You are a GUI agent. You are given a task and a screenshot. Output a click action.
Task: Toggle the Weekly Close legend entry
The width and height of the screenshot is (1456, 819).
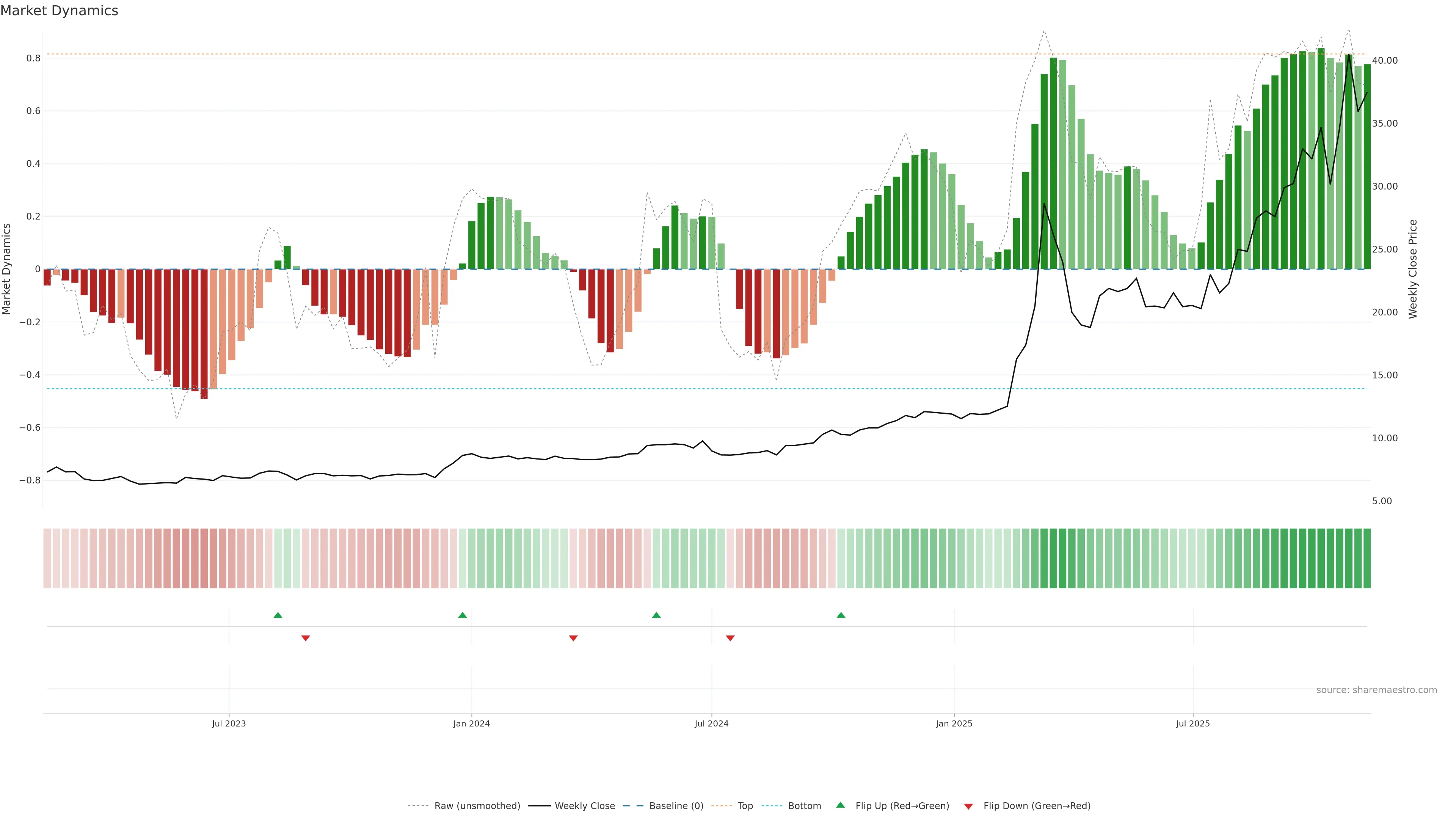(584, 806)
